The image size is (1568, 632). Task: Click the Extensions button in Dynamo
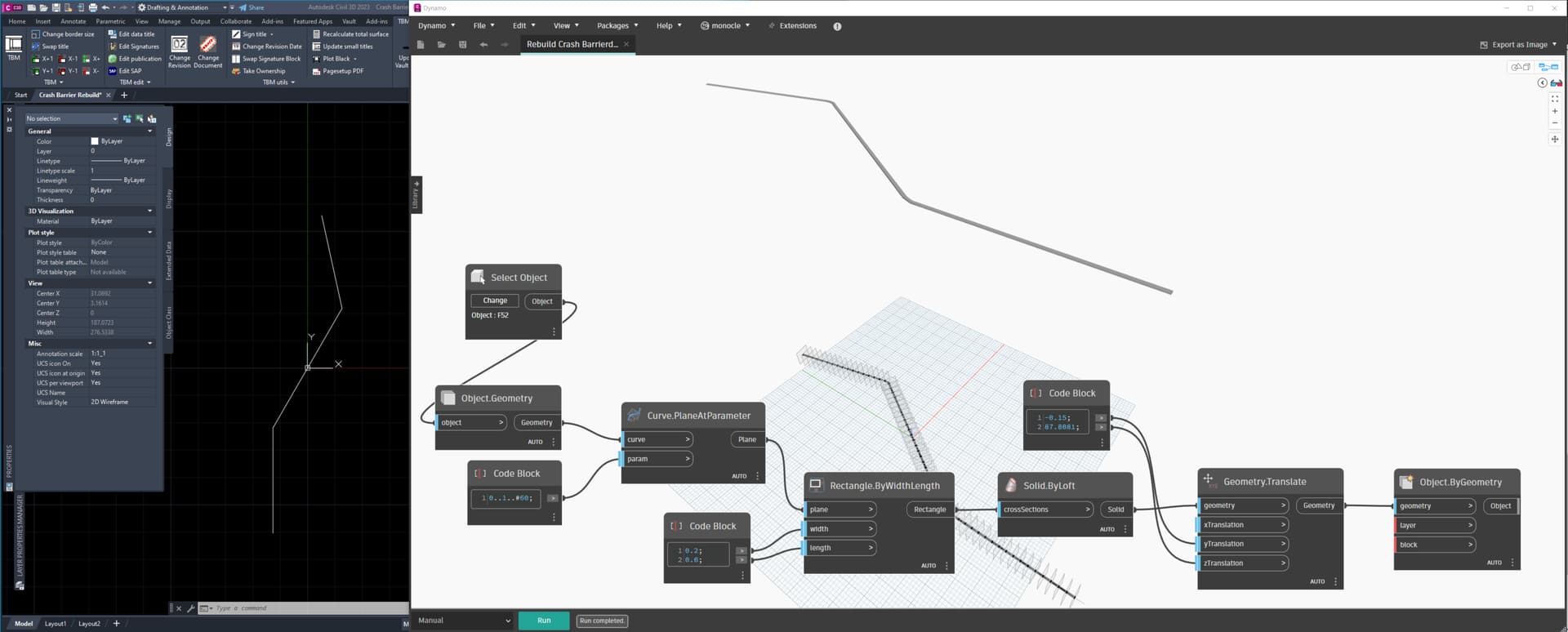tap(792, 26)
